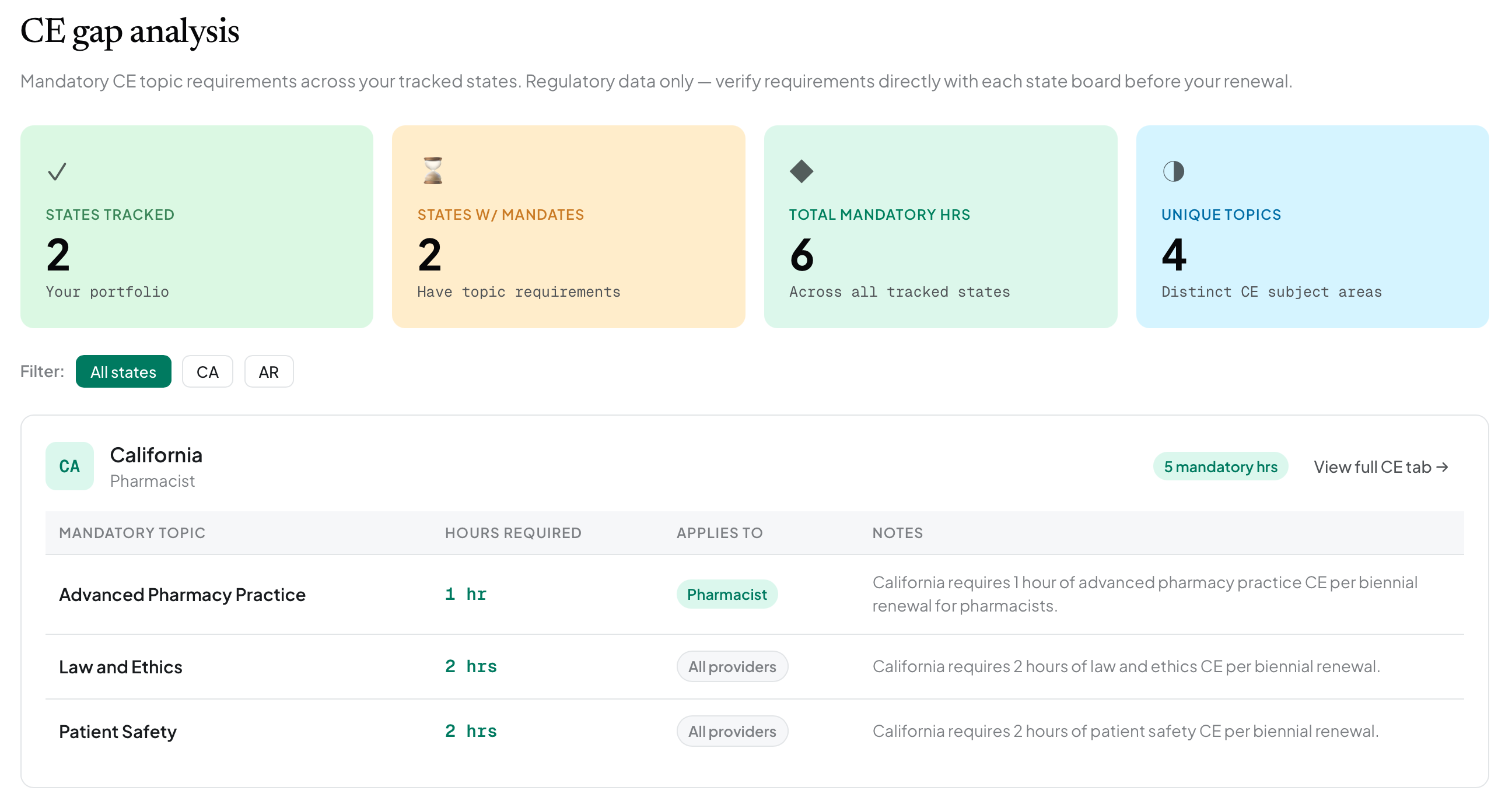Click the States w/ Mandates label
Image resolution: width=1512 pixels, height=808 pixels.
pos(501,214)
